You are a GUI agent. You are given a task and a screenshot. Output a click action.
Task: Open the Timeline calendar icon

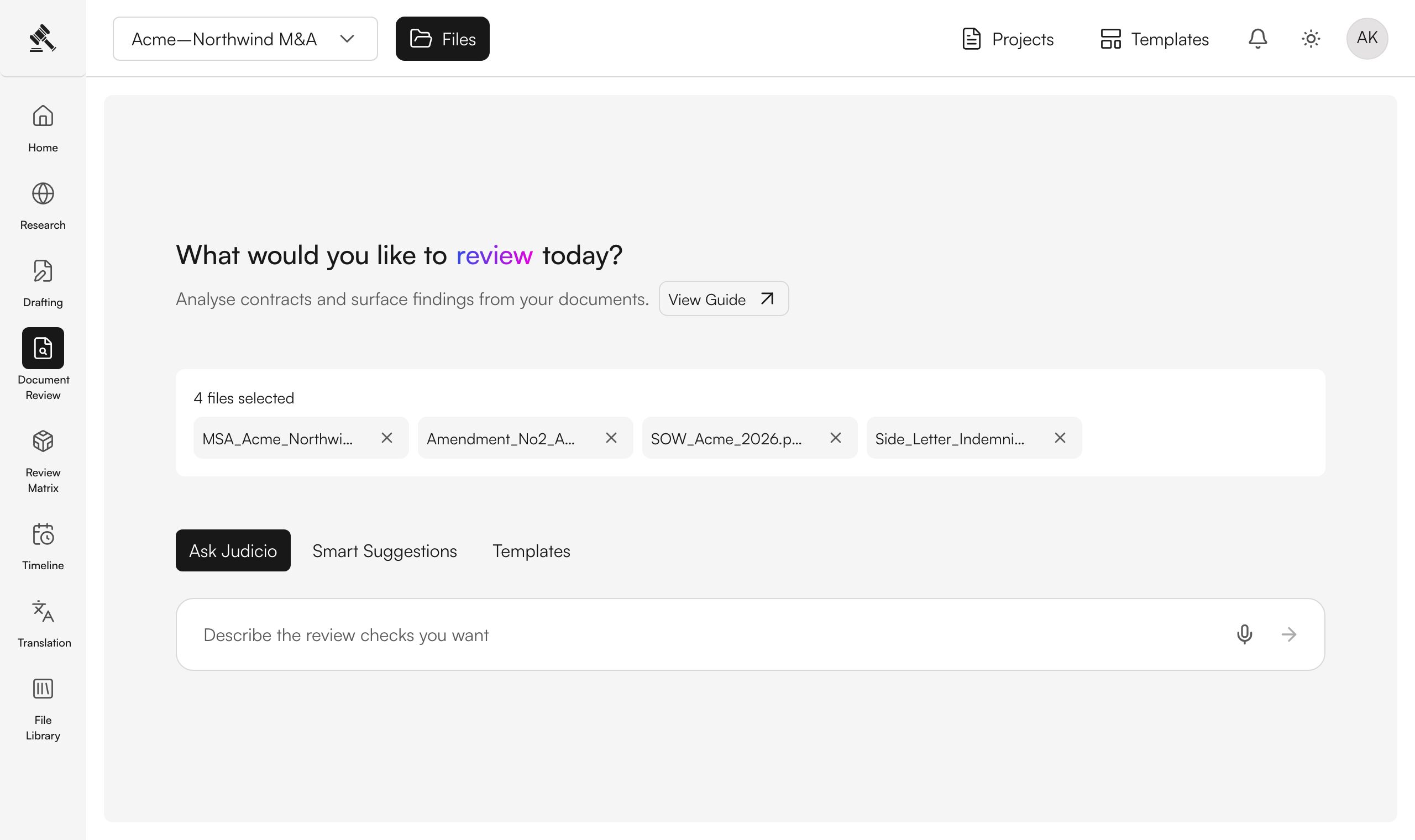pyautogui.click(x=43, y=534)
